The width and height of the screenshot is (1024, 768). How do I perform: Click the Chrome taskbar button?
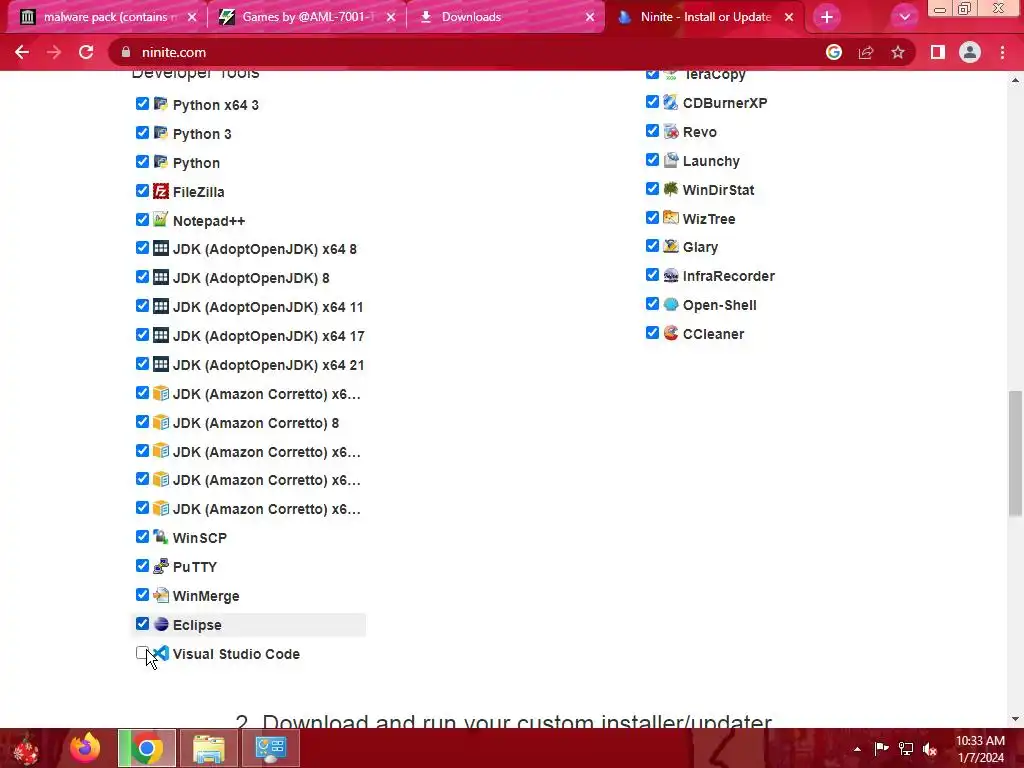tap(147, 748)
